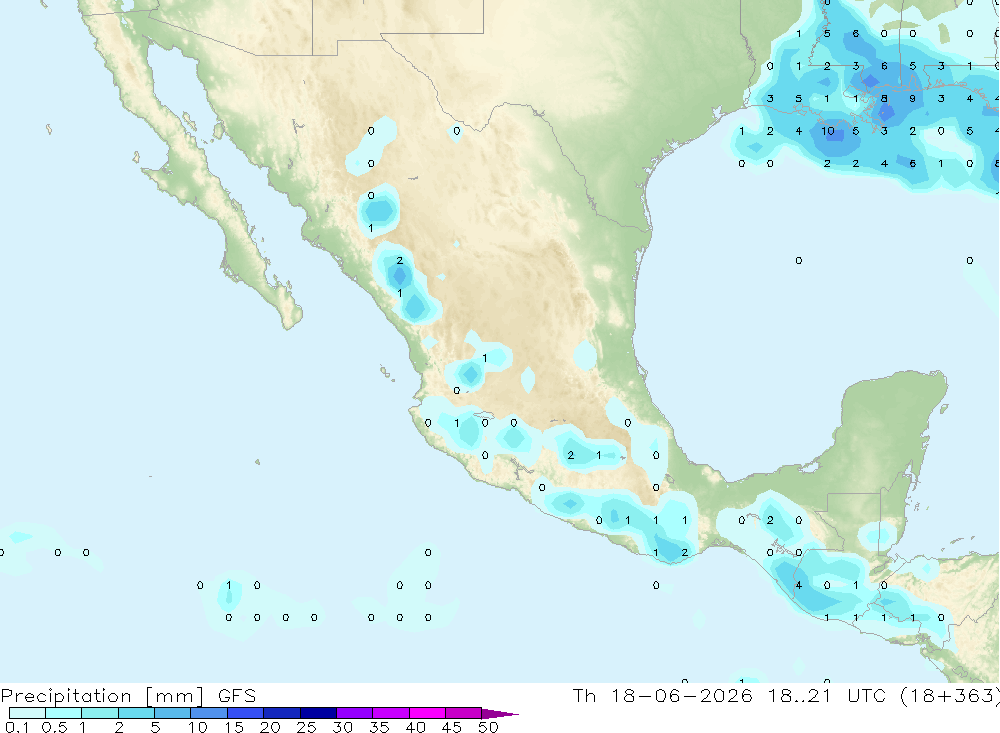Click the legend tick label '0.1'
Image resolution: width=1000 pixels, height=733 pixels.
pyautogui.click(x=16, y=727)
